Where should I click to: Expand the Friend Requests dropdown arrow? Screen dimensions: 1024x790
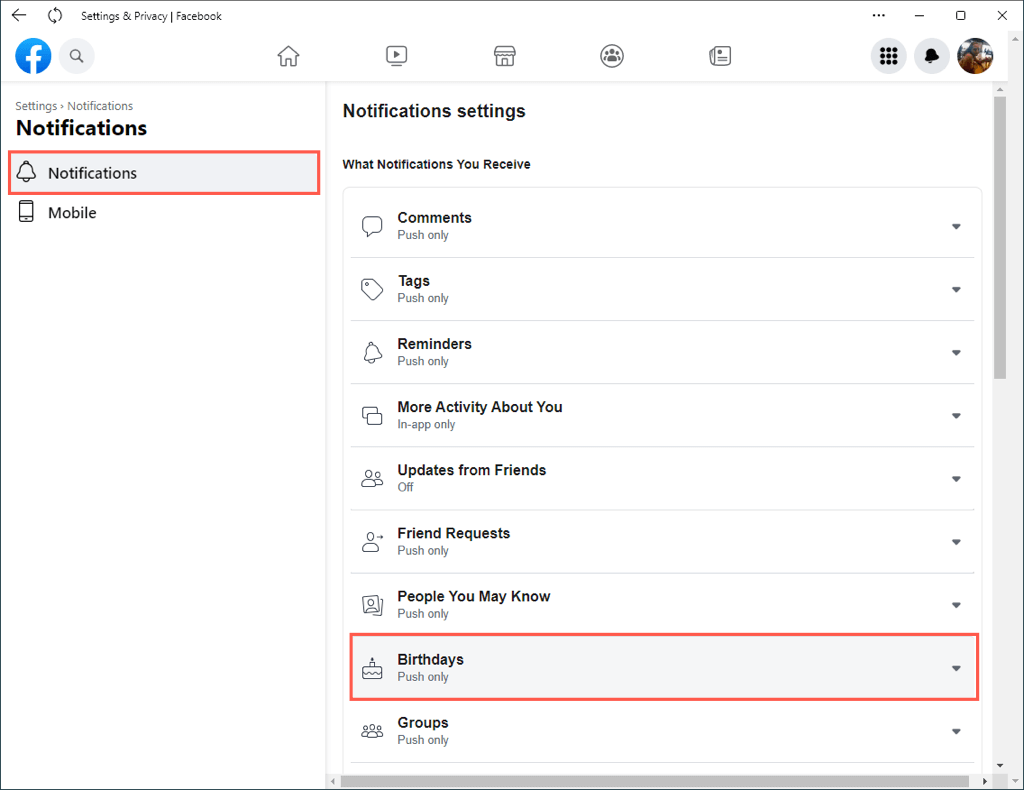956,542
